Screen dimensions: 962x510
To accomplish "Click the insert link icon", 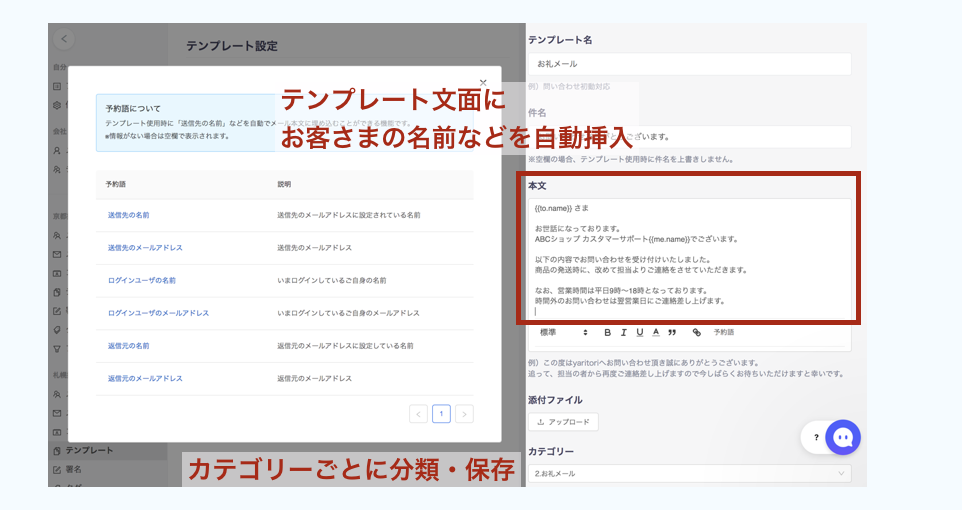I will (696, 332).
